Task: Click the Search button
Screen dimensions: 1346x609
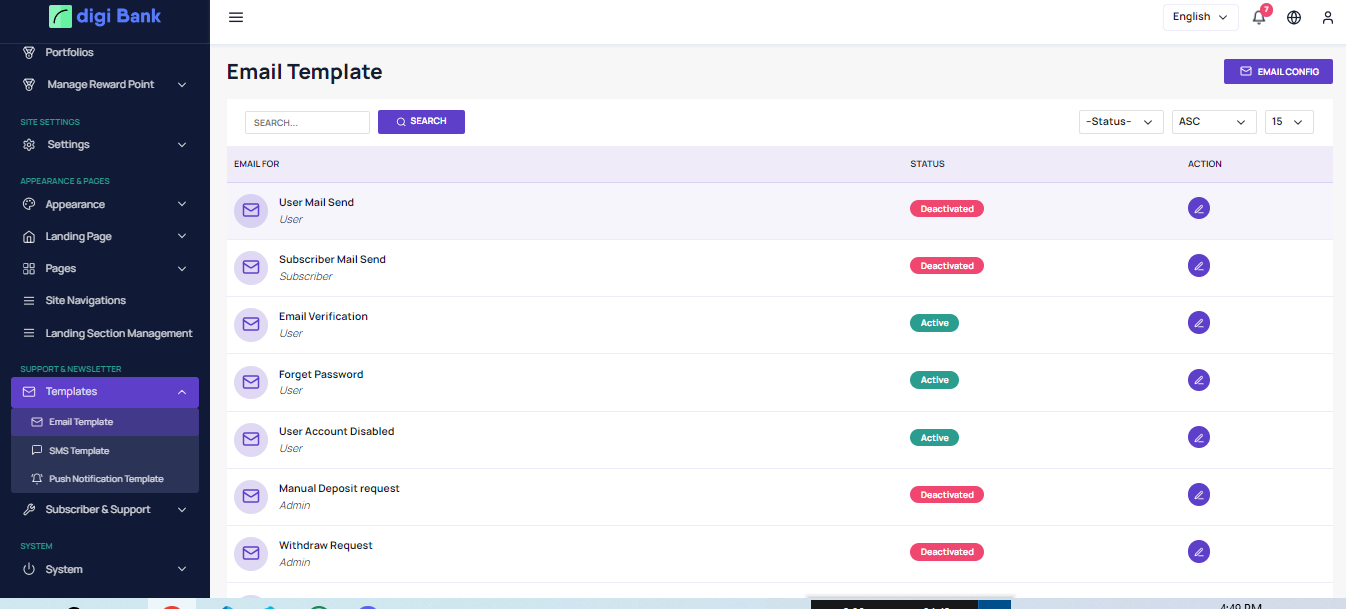Action: [421, 122]
